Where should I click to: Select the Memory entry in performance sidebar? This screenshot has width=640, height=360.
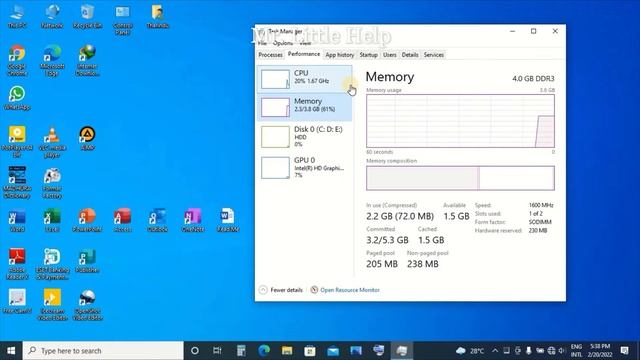[304, 107]
